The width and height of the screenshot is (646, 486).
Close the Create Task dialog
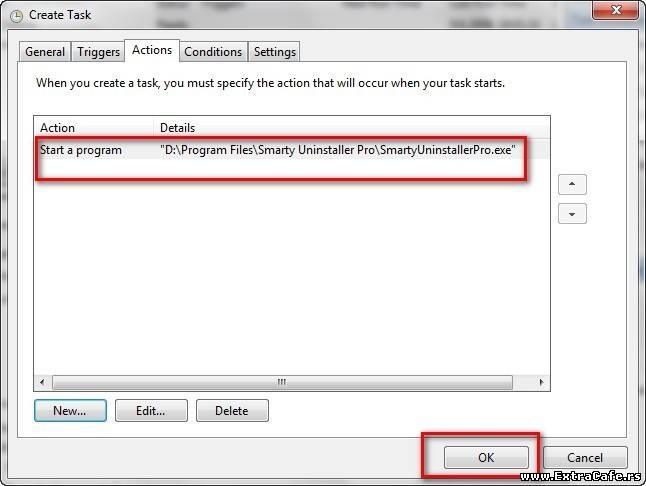click(x=616, y=9)
